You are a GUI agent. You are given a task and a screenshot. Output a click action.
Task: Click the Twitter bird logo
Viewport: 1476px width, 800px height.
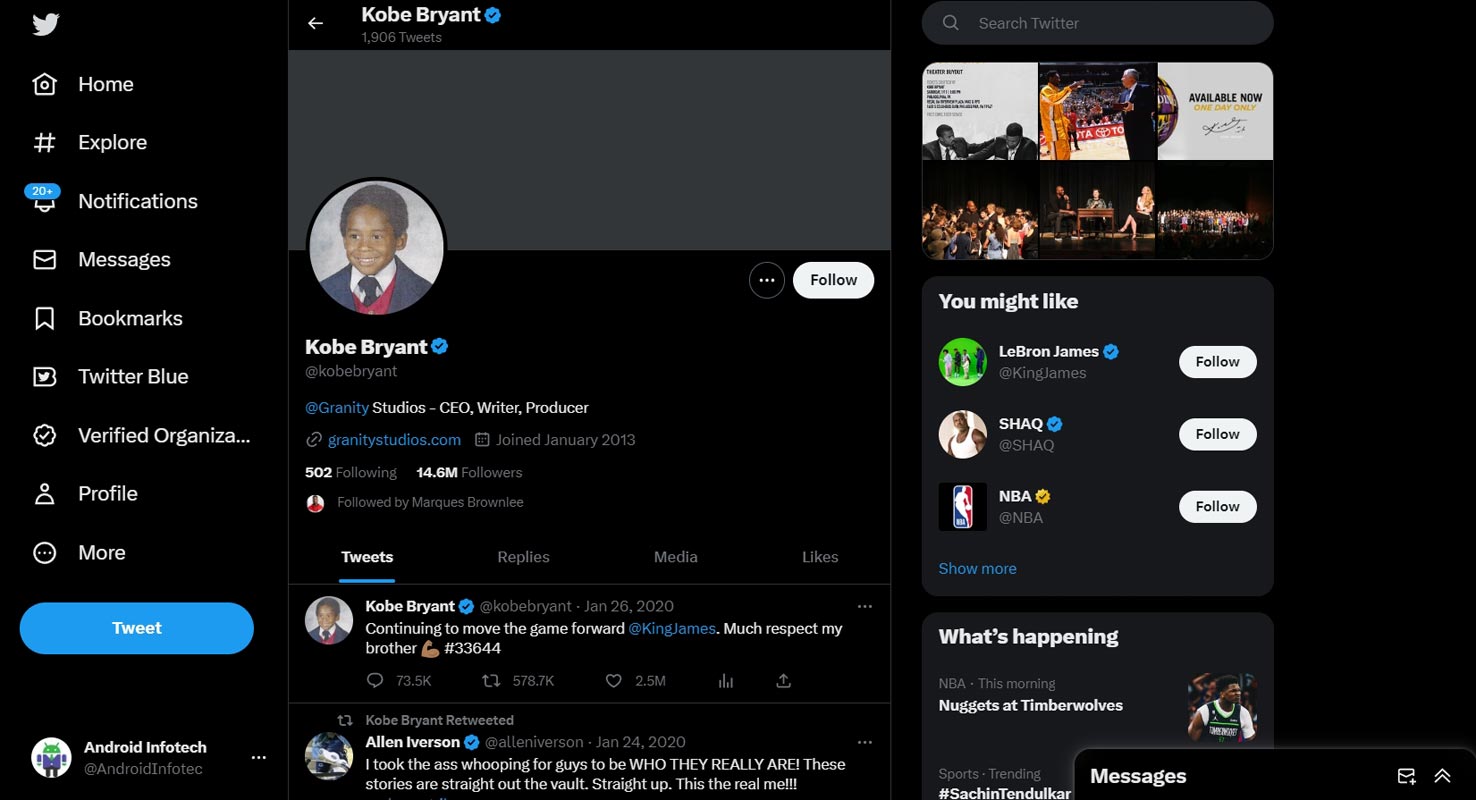pyautogui.click(x=45, y=25)
